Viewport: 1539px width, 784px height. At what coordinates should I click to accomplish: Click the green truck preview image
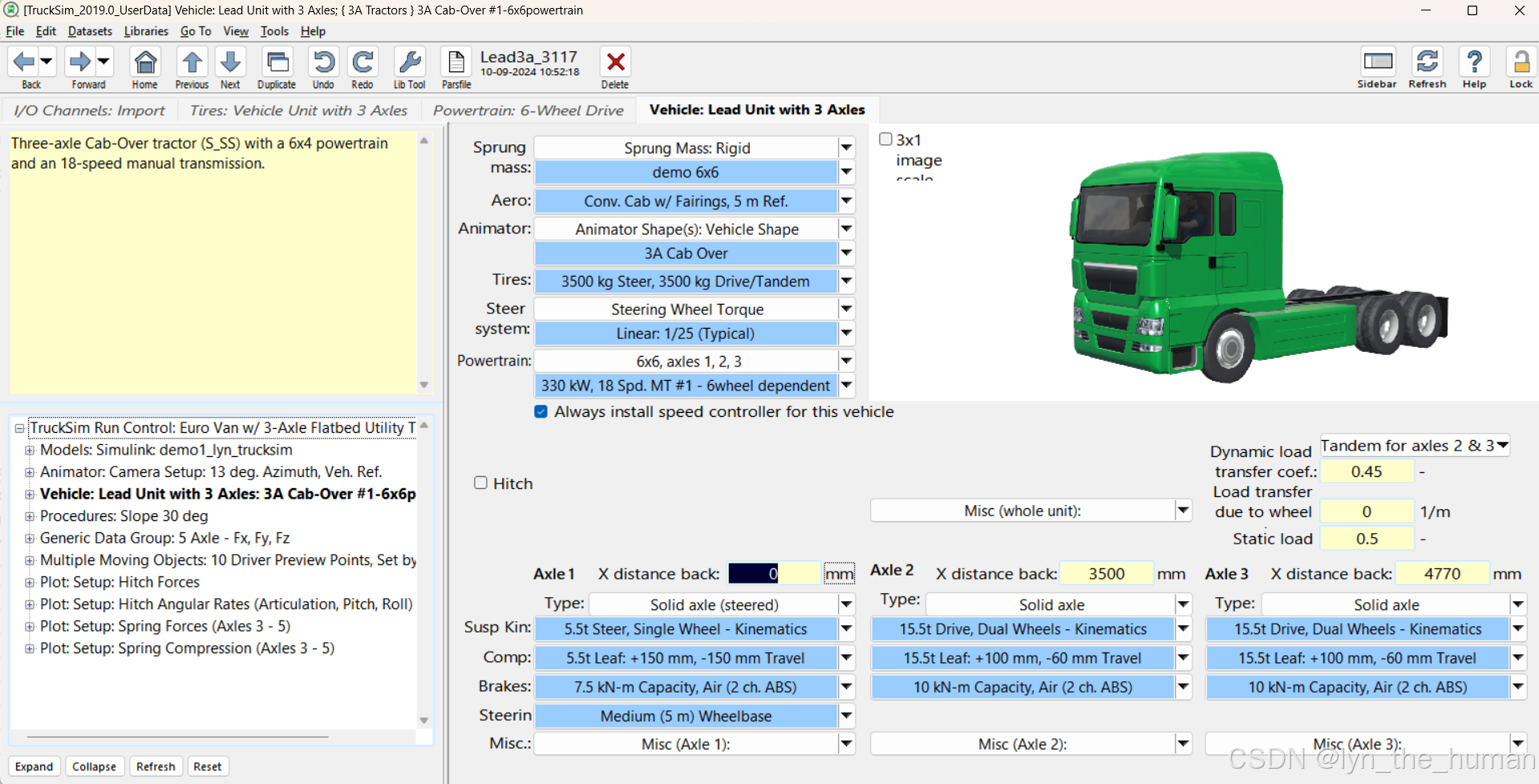pyautogui.click(x=1258, y=269)
